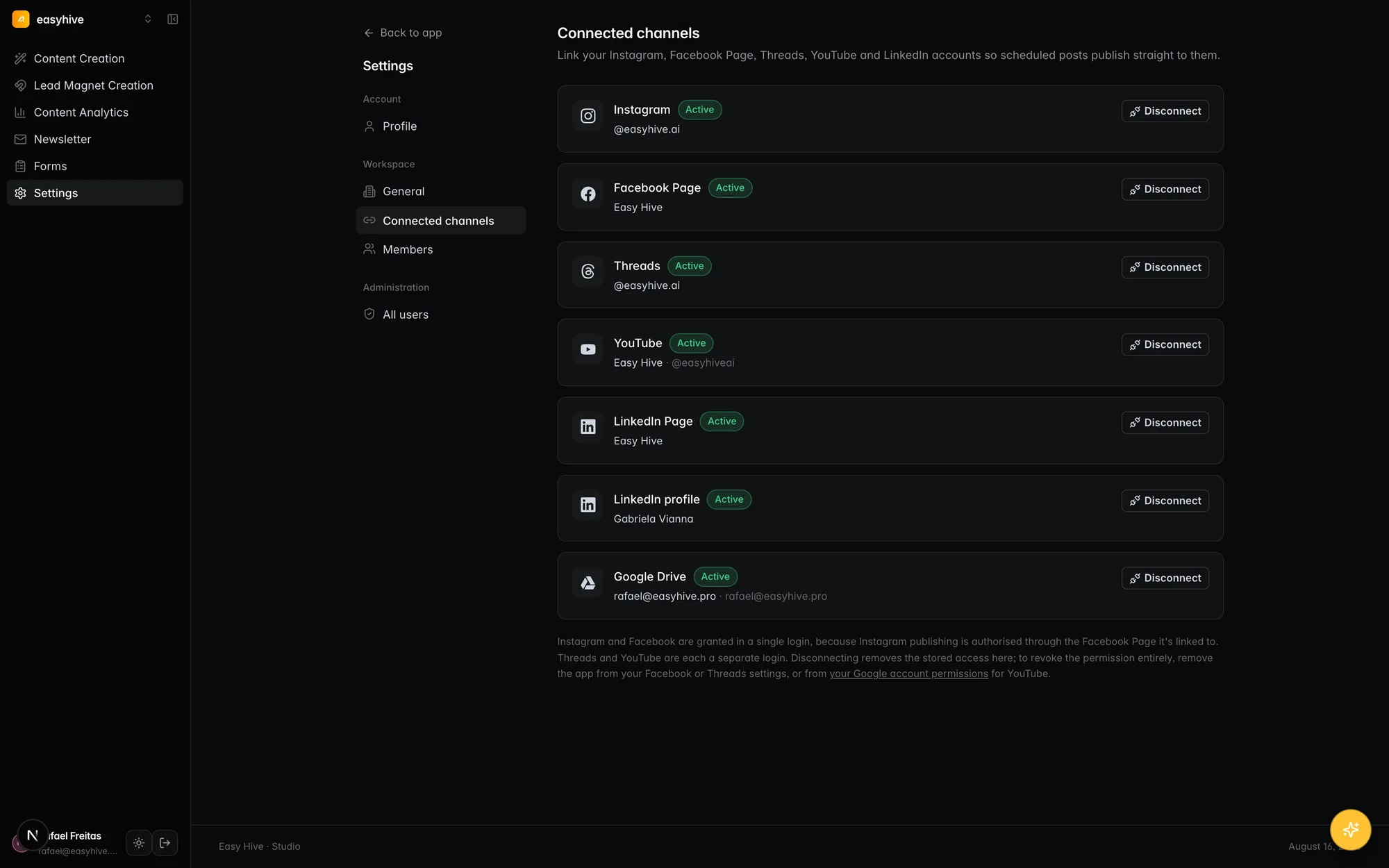Open the General workspace settings
Screen dimensions: 1389x868
441,192
